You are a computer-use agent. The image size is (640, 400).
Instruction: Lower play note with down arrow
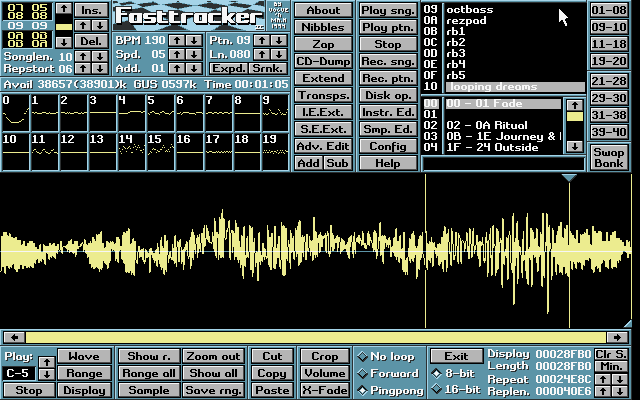[x=47, y=374]
